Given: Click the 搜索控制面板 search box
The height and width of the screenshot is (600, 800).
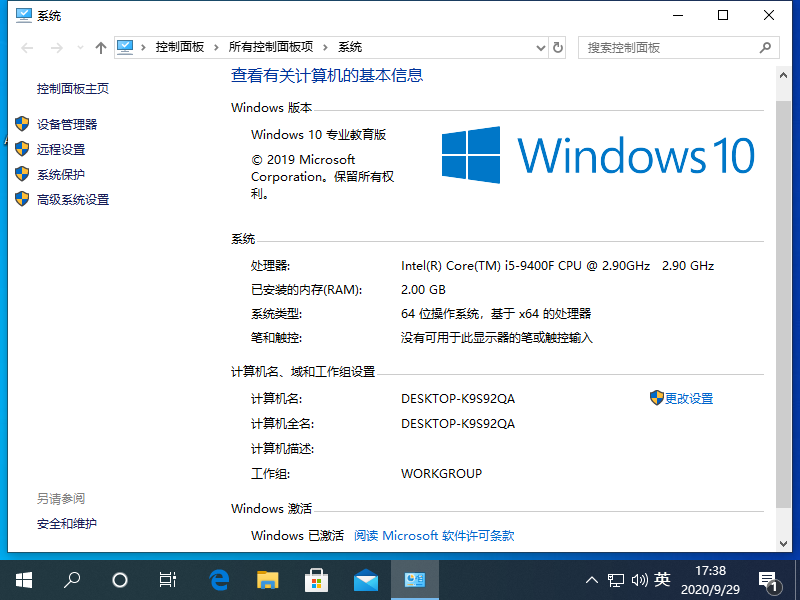Looking at the screenshot, I should pyautogui.click(x=670, y=47).
